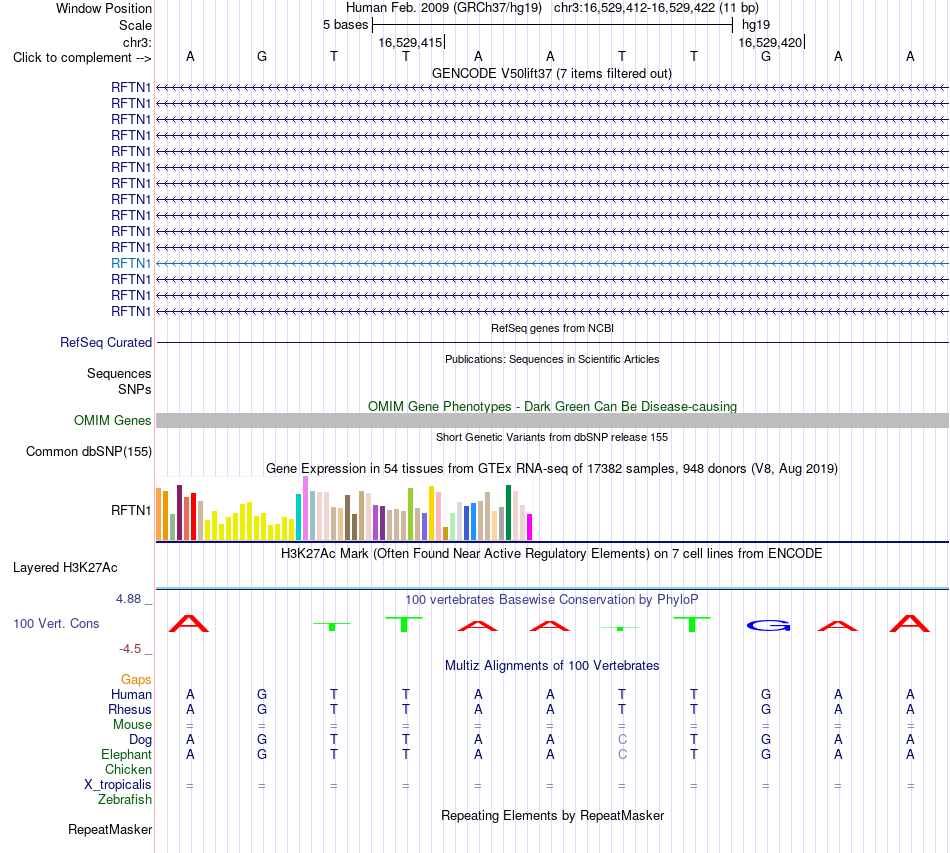This screenshot has width=950, height=853.
Task: Click the grey OMIM Genes bar
Action: point(552,420)
